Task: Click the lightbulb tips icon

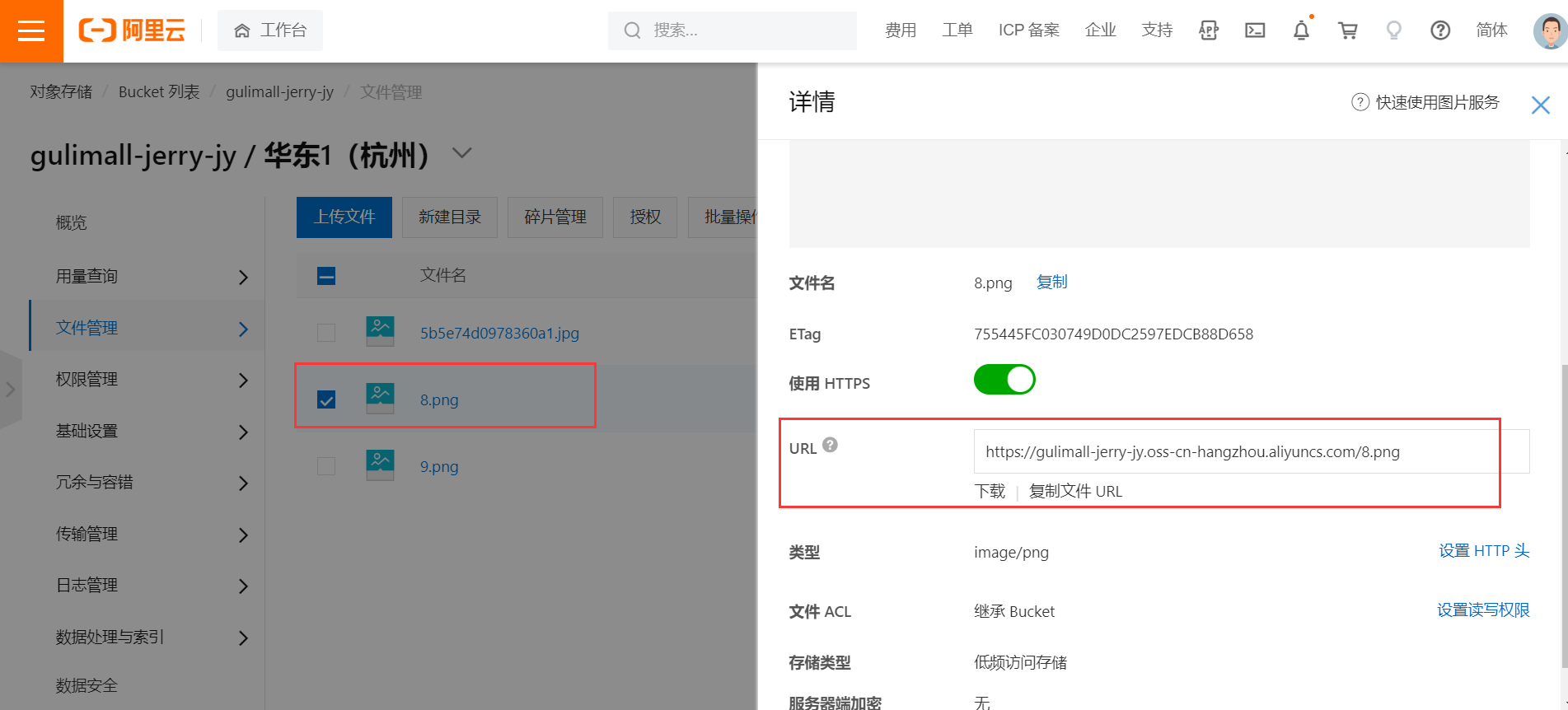Action: pos(1394,30)
